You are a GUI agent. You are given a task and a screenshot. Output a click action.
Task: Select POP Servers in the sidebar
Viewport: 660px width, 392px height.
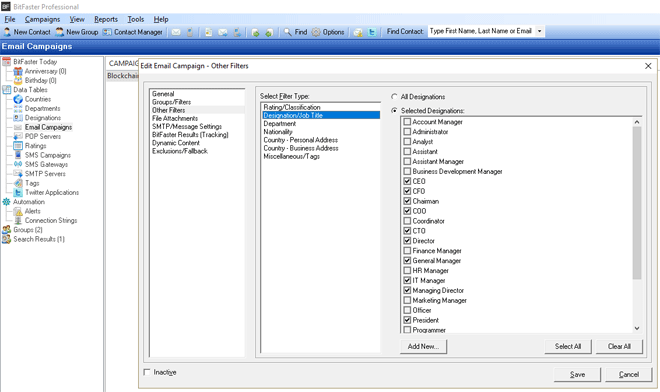tap(43, 136)
